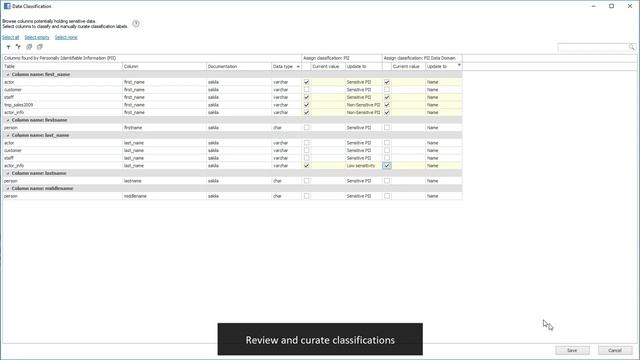
Task: Uncheck Data Domain checkbox for actor first_name row
Action: (x=387, y=82)
